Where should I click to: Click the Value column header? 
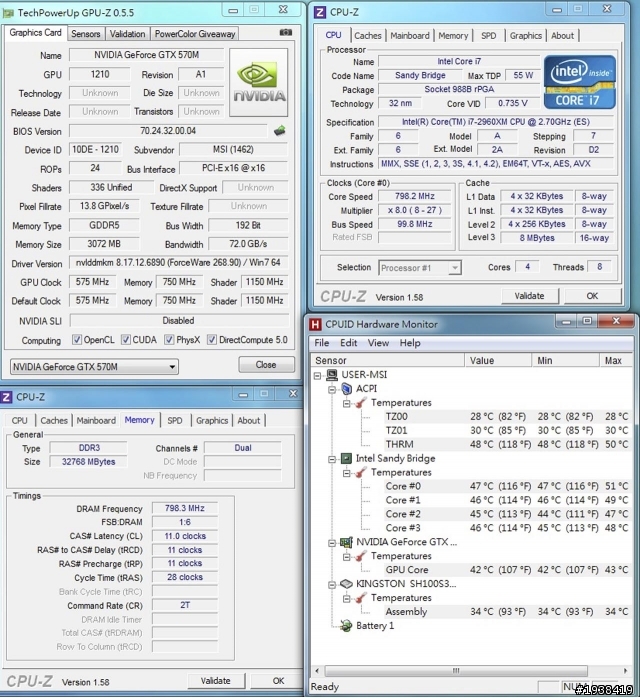point(498,360)
